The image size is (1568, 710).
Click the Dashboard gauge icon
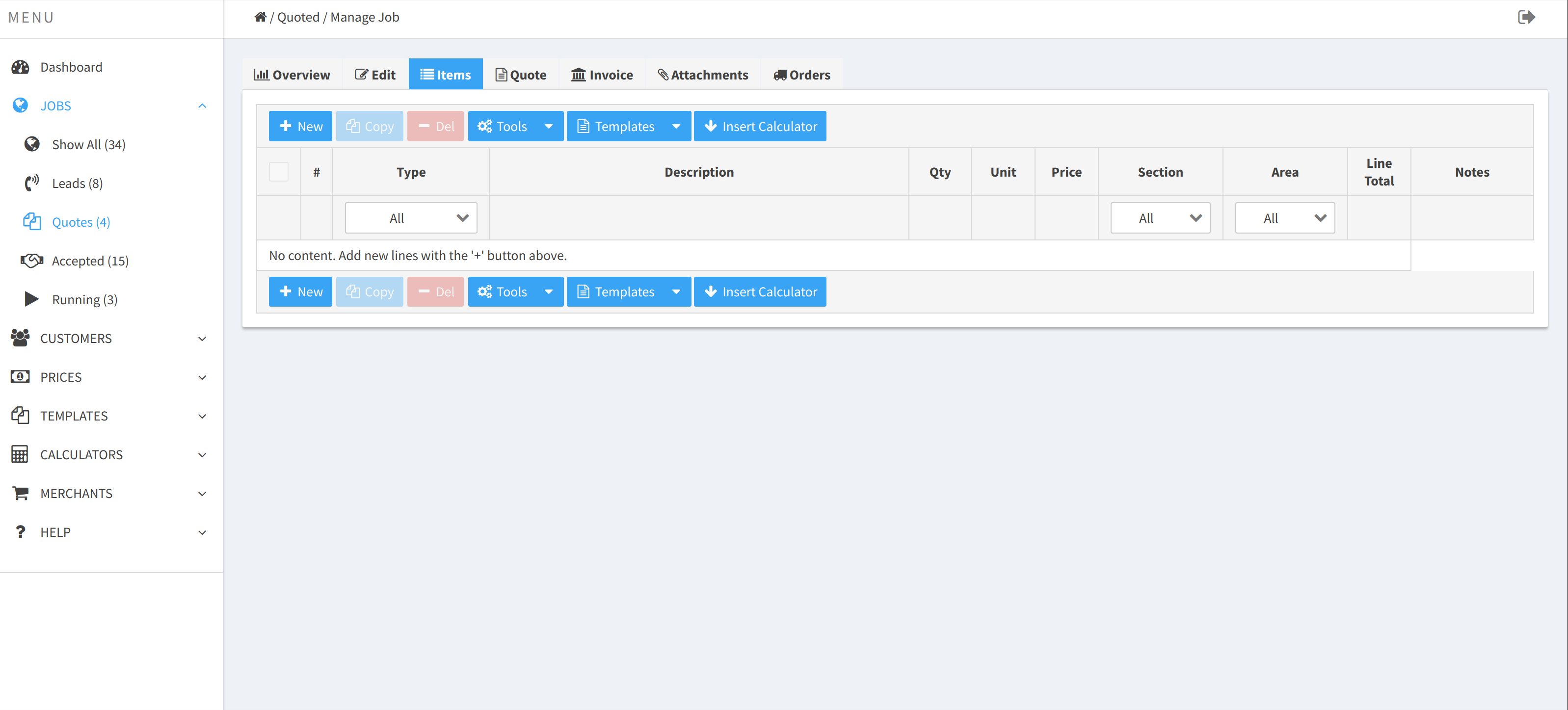[20, 67]
